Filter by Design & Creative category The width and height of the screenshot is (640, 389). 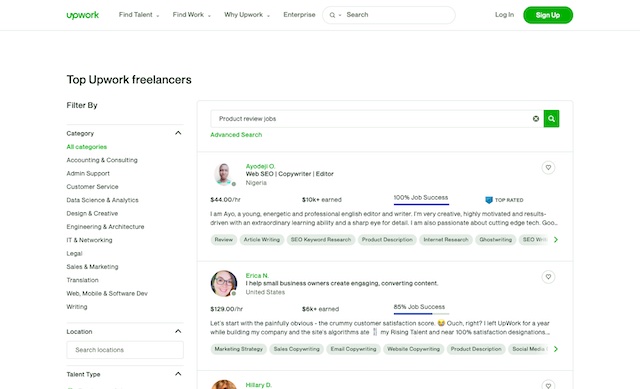click(x=92, y=213)
